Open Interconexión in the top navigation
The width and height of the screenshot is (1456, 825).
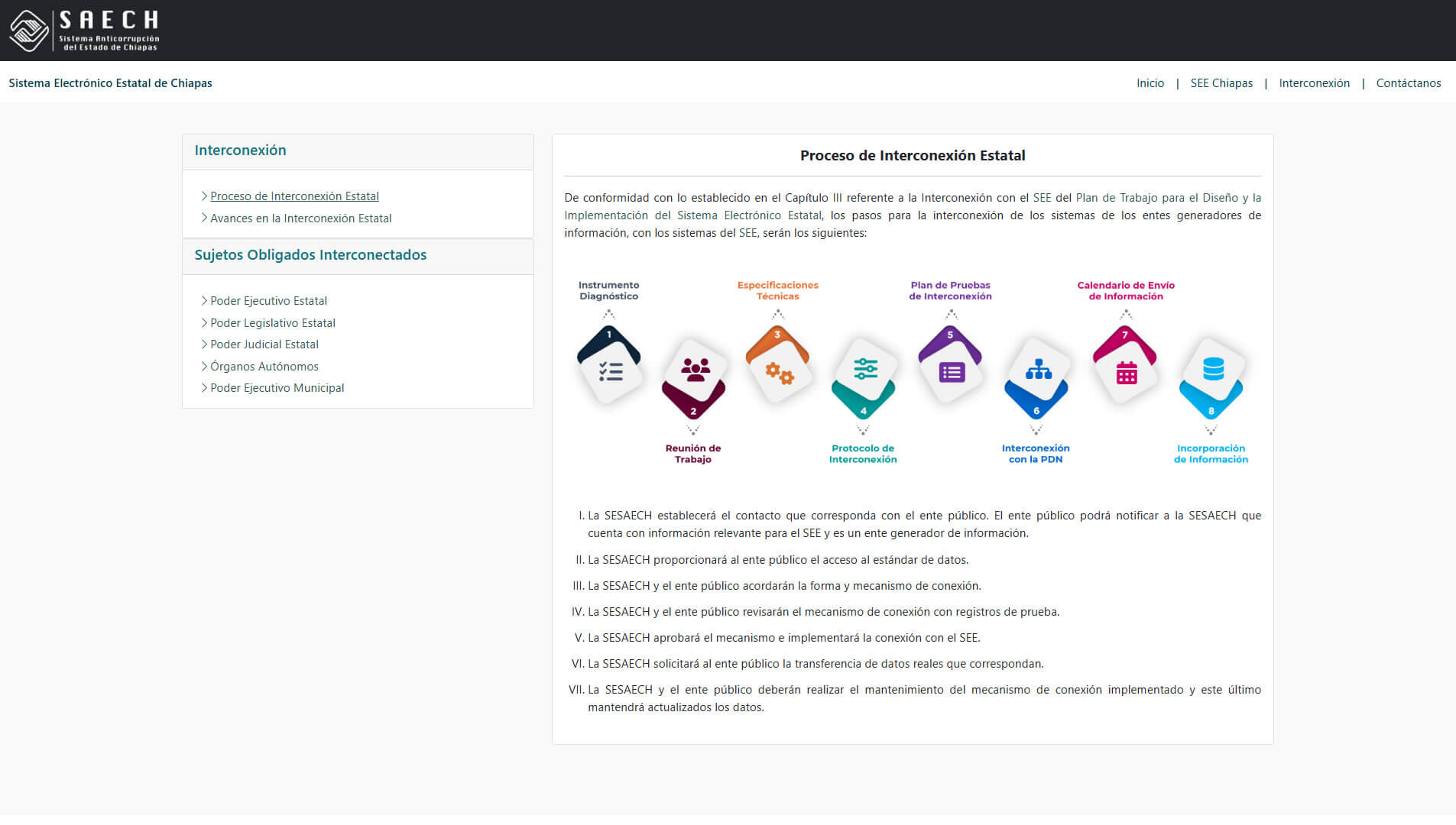(1314, 83)
